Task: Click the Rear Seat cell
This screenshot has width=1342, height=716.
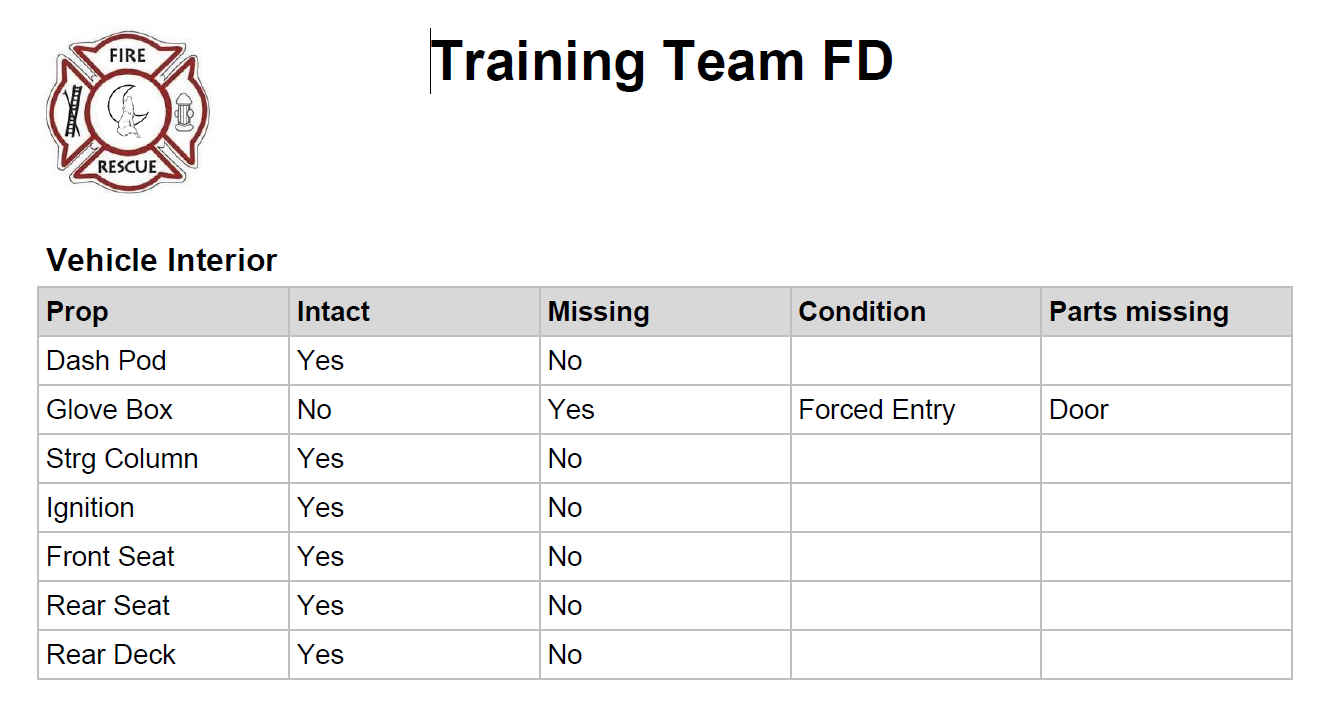Action: tap(164, 606)
